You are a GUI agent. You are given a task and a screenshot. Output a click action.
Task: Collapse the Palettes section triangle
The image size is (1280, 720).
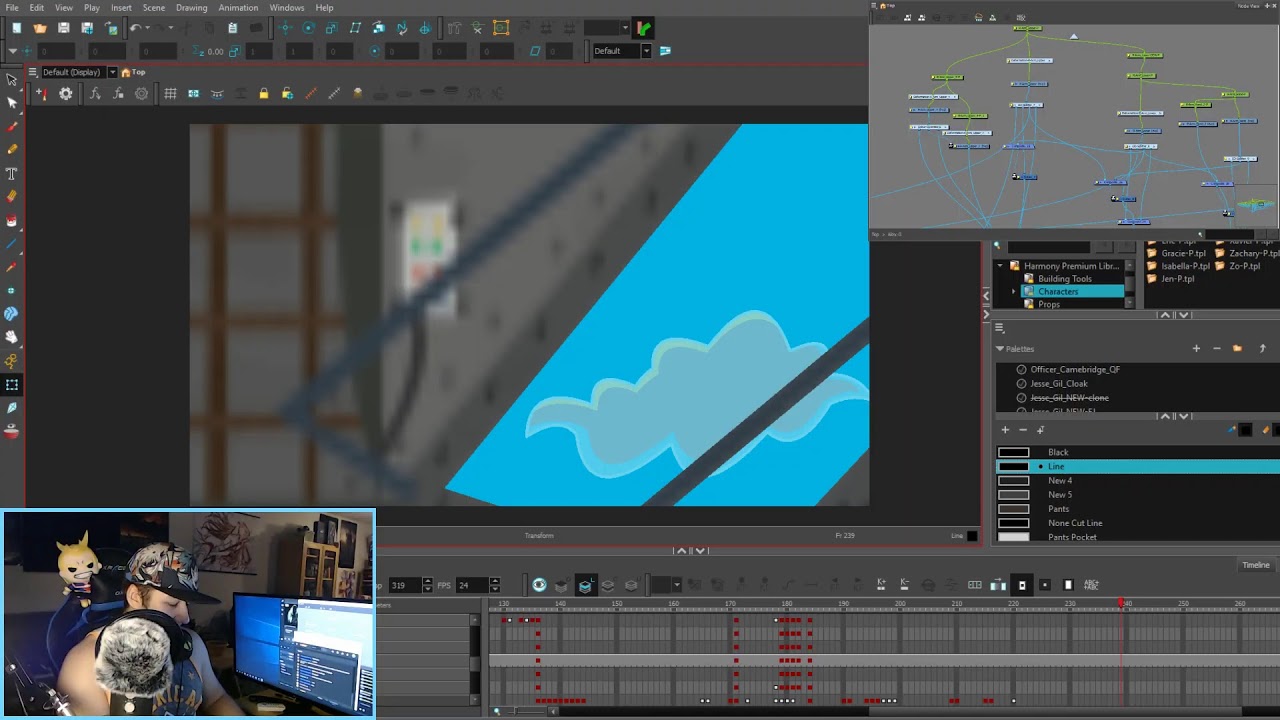[999, 349]
